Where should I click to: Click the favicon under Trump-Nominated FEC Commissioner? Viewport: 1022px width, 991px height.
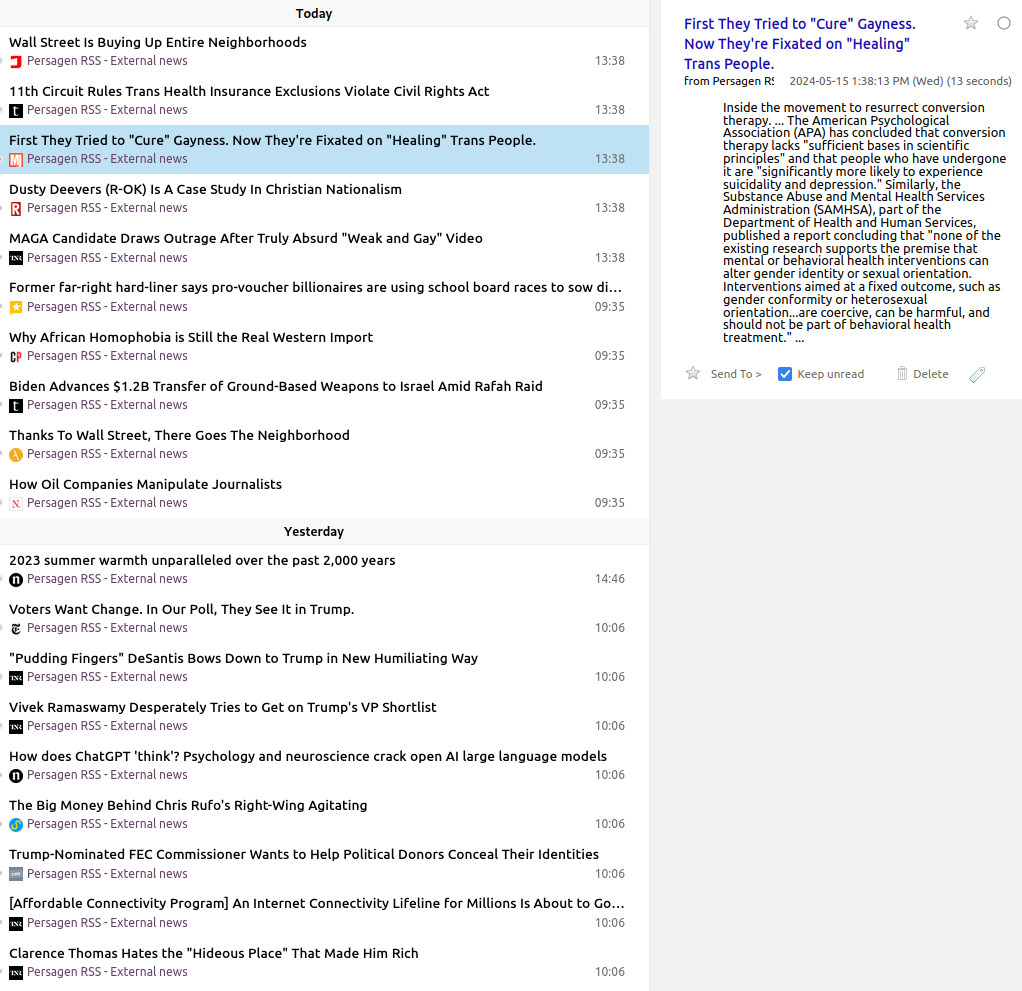pyautogui.click(x=16, y=874)
